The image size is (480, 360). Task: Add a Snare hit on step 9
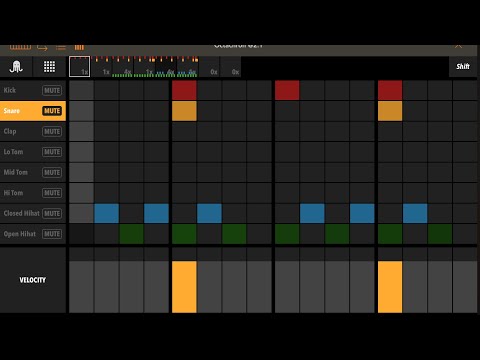[287, 111]
